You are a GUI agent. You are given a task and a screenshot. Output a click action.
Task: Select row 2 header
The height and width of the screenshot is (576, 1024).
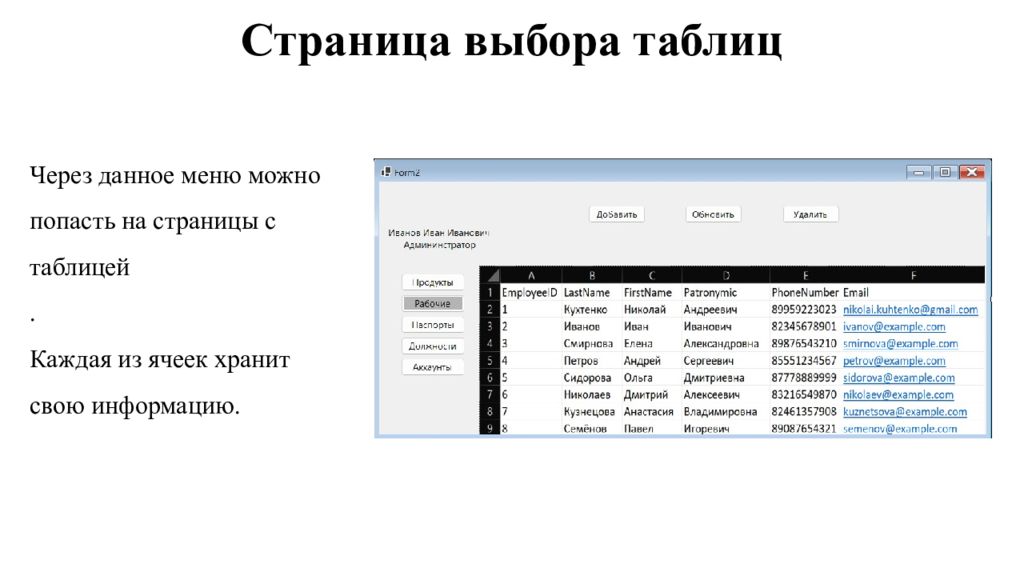pyautogui.click(x=490, y=310)
